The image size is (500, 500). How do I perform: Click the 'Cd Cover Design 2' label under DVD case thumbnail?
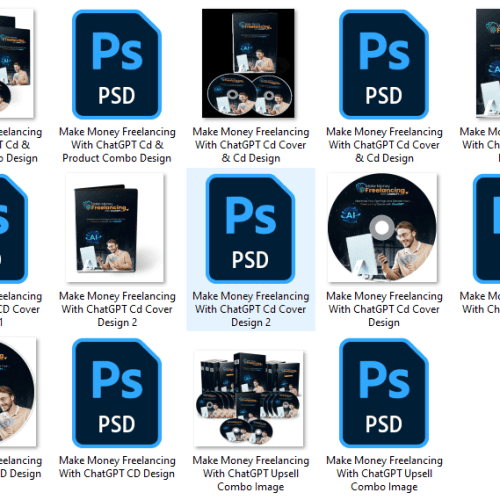point(117,309)
